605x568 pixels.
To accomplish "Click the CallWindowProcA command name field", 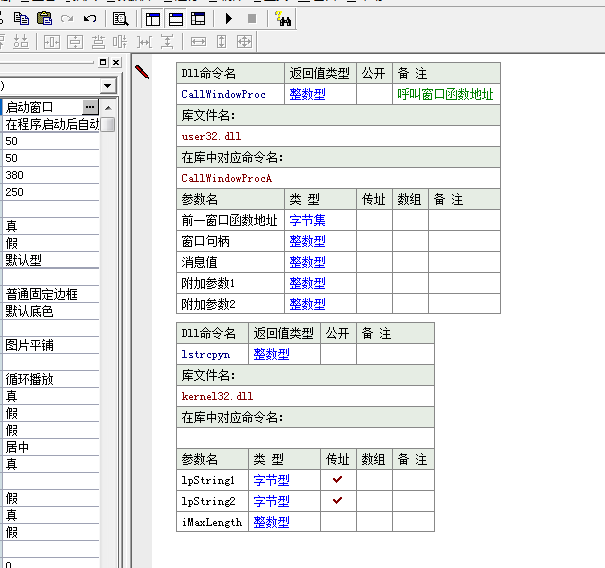I will 338,178.
